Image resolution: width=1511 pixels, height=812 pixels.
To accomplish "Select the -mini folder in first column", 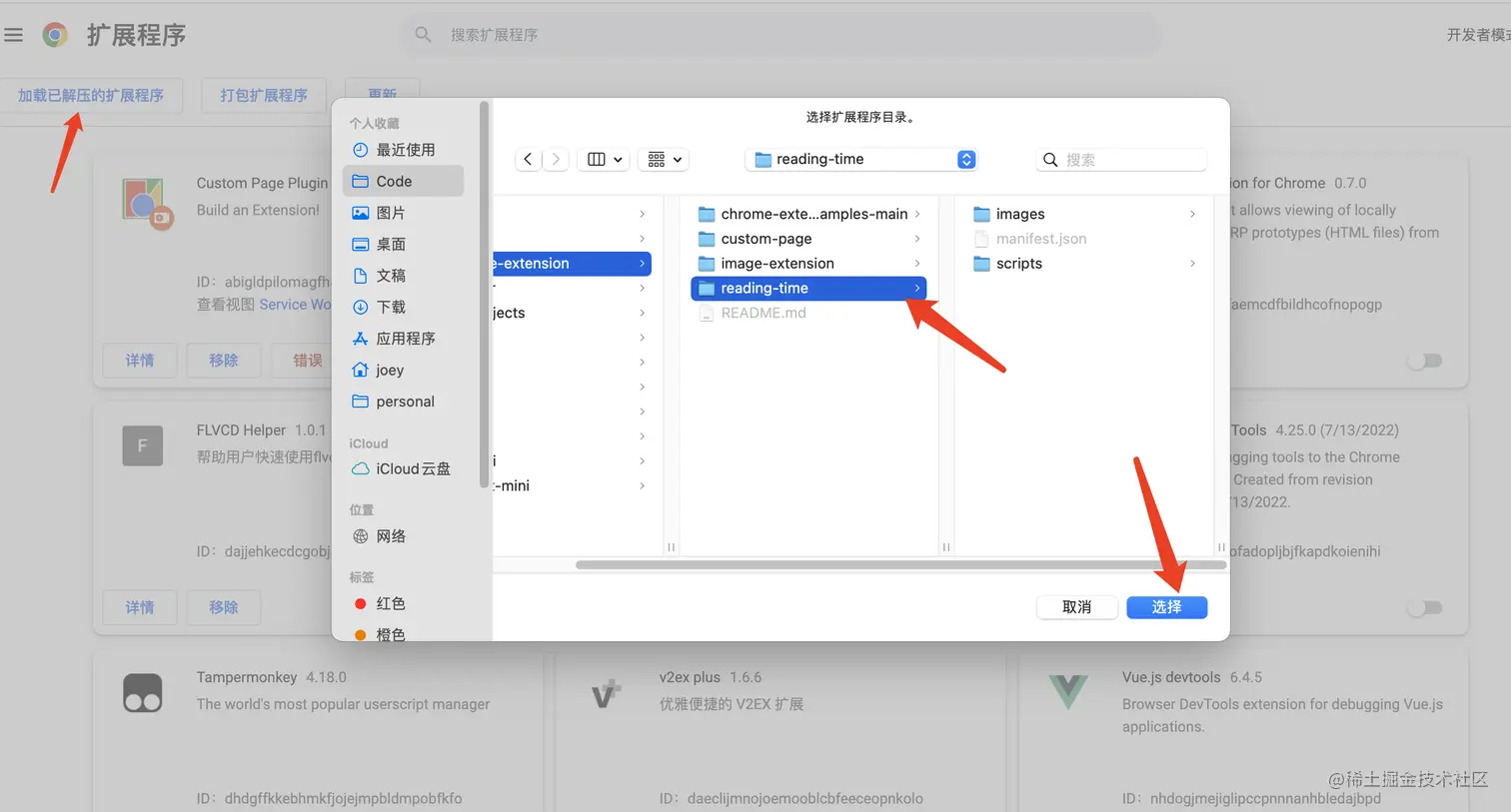I will coord(572,485).
